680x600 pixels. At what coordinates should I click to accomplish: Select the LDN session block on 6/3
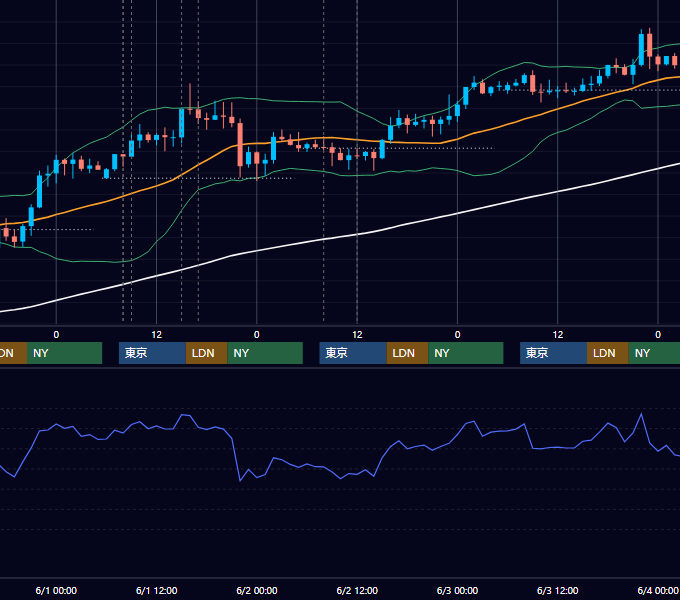tap(608, 353)
